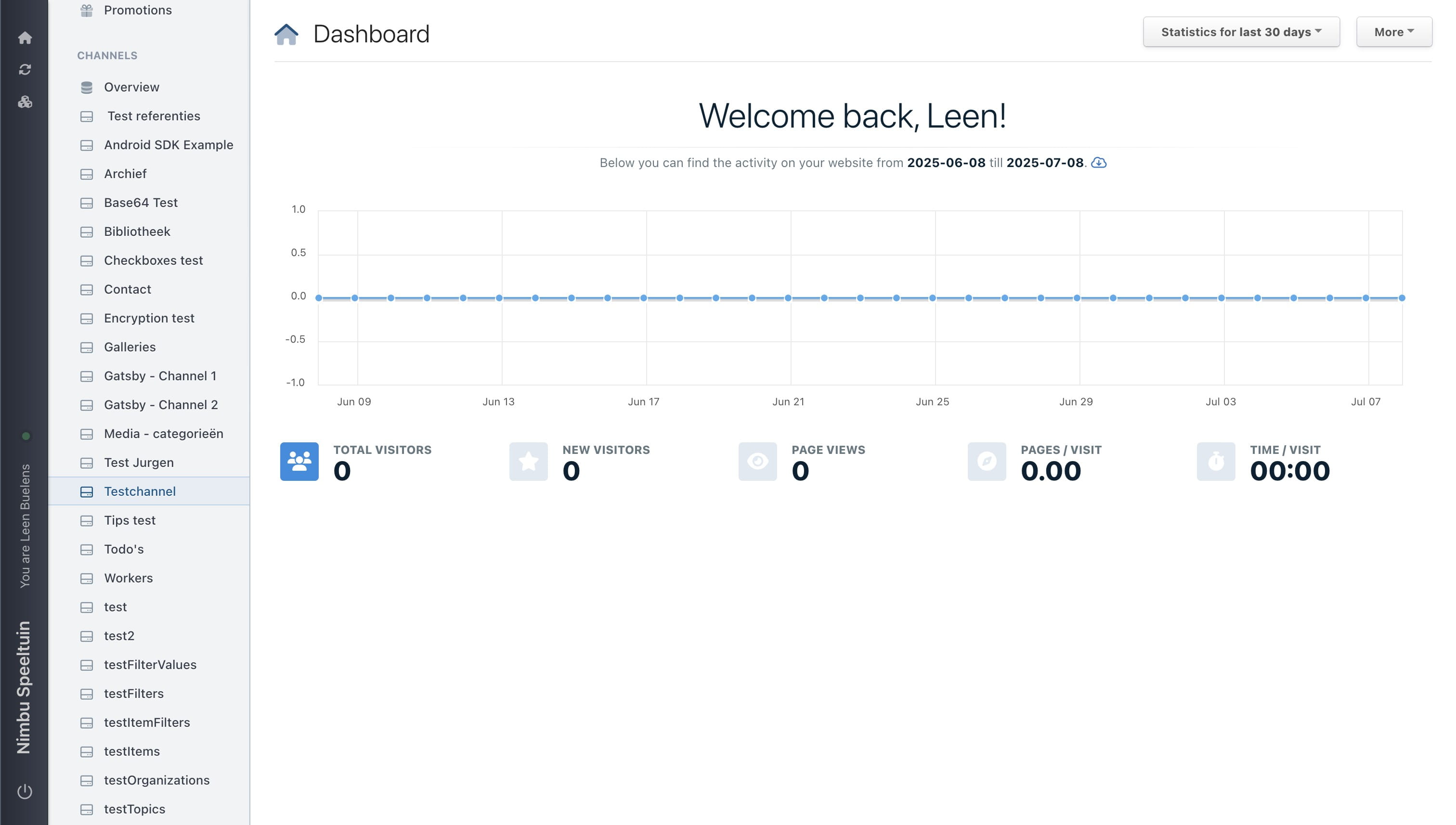Screen dimensions: 1456x825
Task: Click the power logout icon
Action: pos(25,791)
